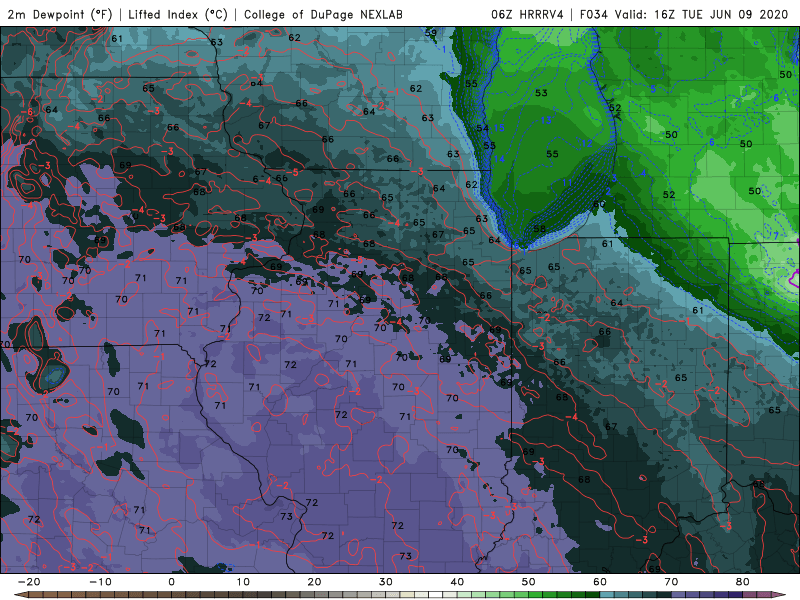The height and width of the screenshot is (600, 800).
Task: Click the '06Z HRRRV4' model run label
Action: [527, 14]
